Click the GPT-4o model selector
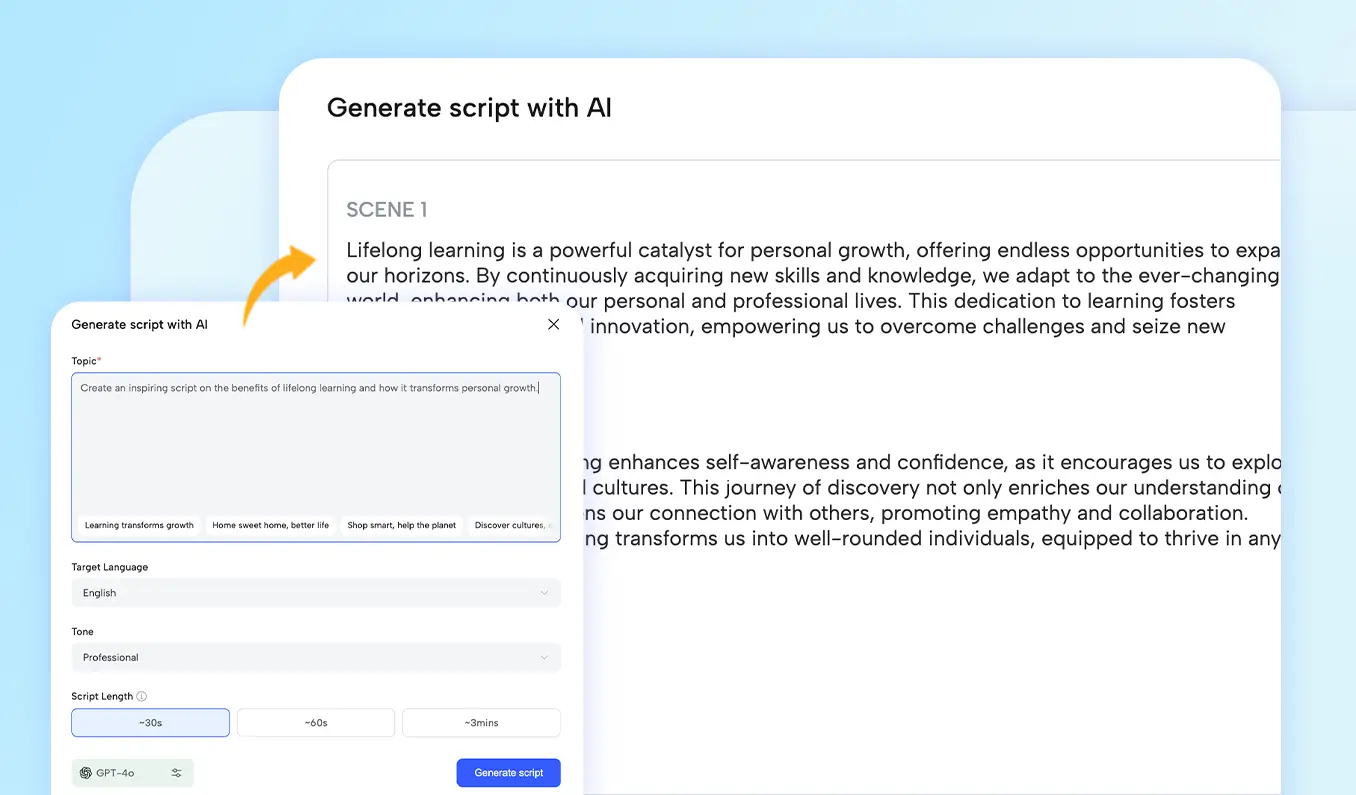 132,773
